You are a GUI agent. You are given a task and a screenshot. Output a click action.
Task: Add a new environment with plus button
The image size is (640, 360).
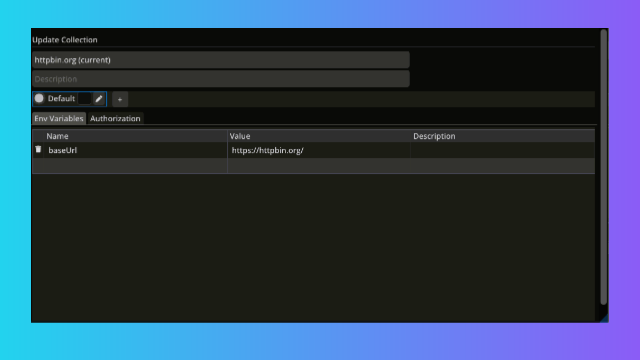click(120, 99)
